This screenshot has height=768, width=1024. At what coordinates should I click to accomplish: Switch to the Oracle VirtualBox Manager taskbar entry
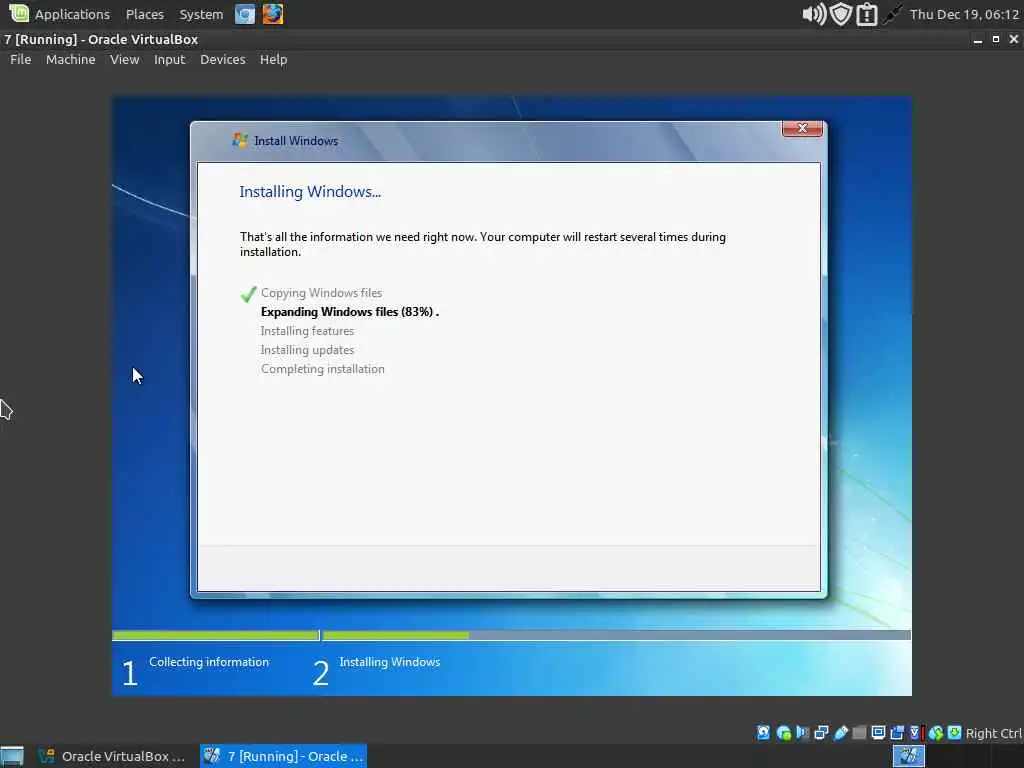pyautogui.click(x=112, y=756)
